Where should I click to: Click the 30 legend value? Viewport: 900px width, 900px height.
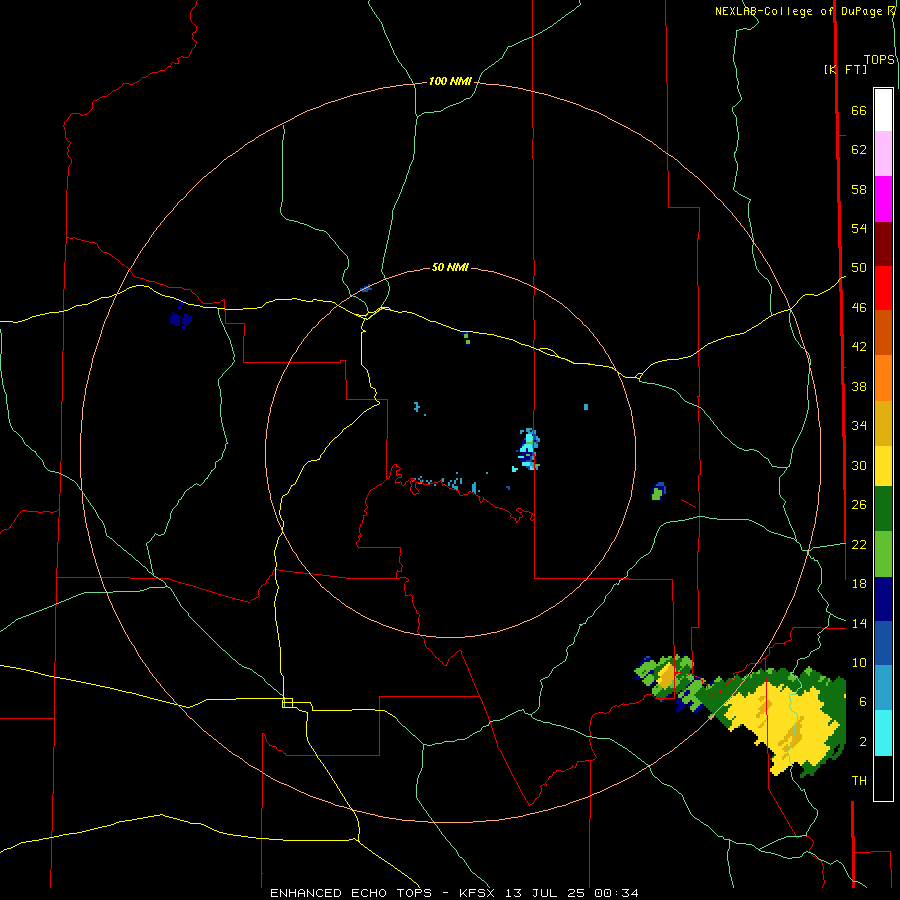859,465
